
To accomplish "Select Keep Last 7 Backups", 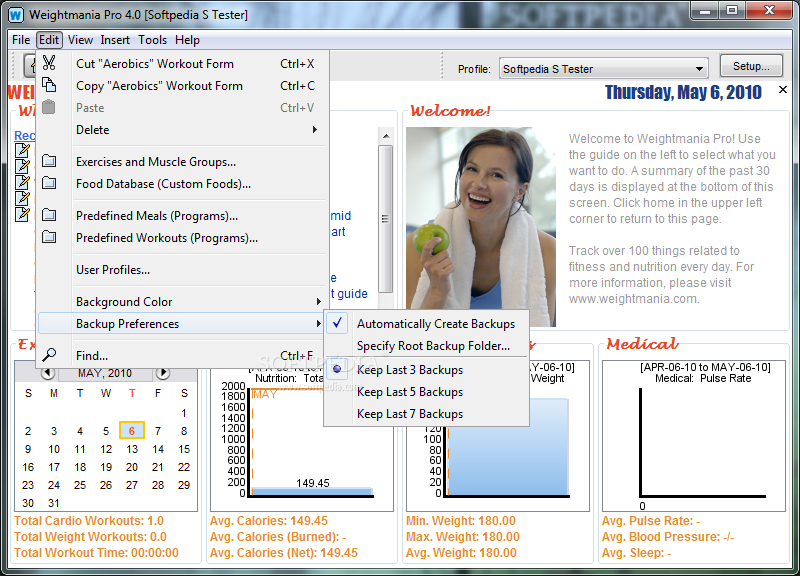I will 427,413.
